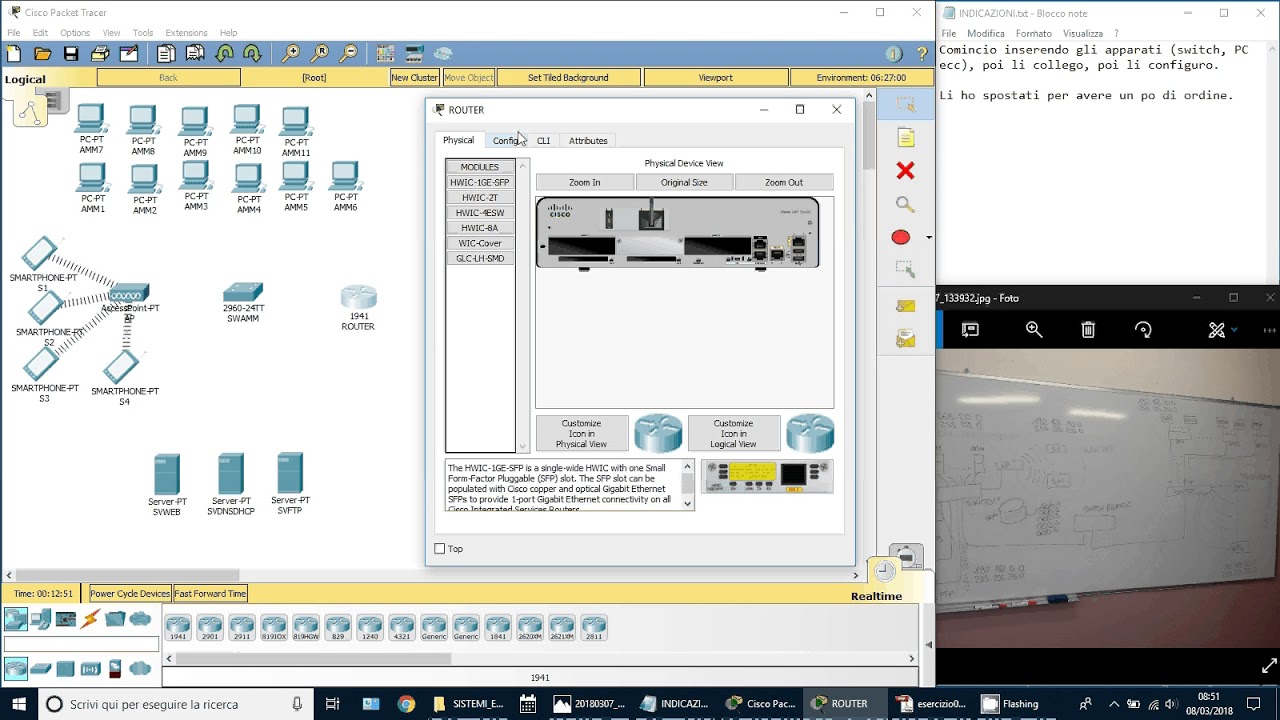
Task: Click the Windows search box in taskbar
Action: (175, 704)
